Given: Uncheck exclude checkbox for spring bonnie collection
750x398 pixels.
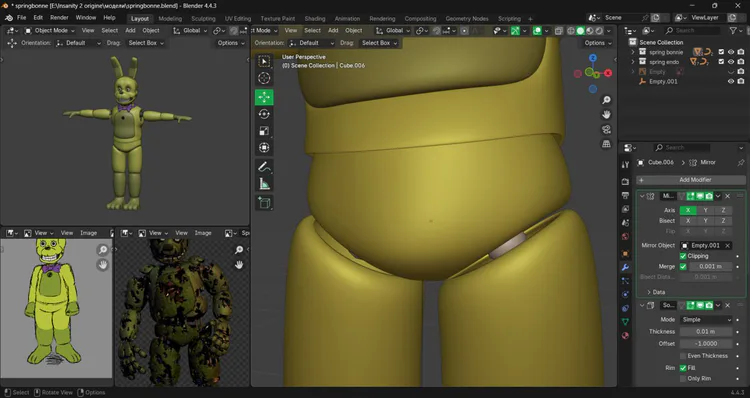Looking at the screenshot, I should (721, 52).
